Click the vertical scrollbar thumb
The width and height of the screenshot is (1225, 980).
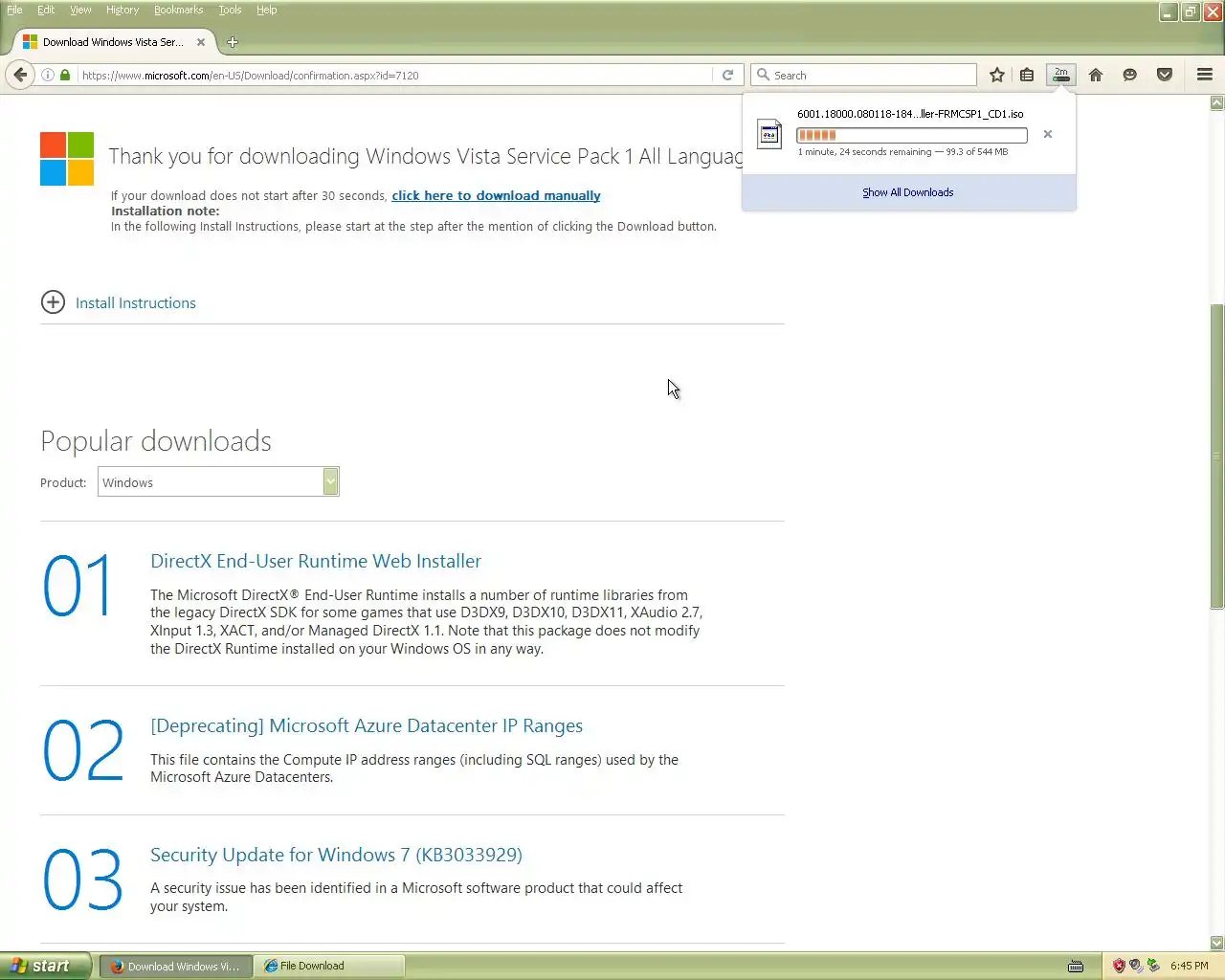(1216, 456)
